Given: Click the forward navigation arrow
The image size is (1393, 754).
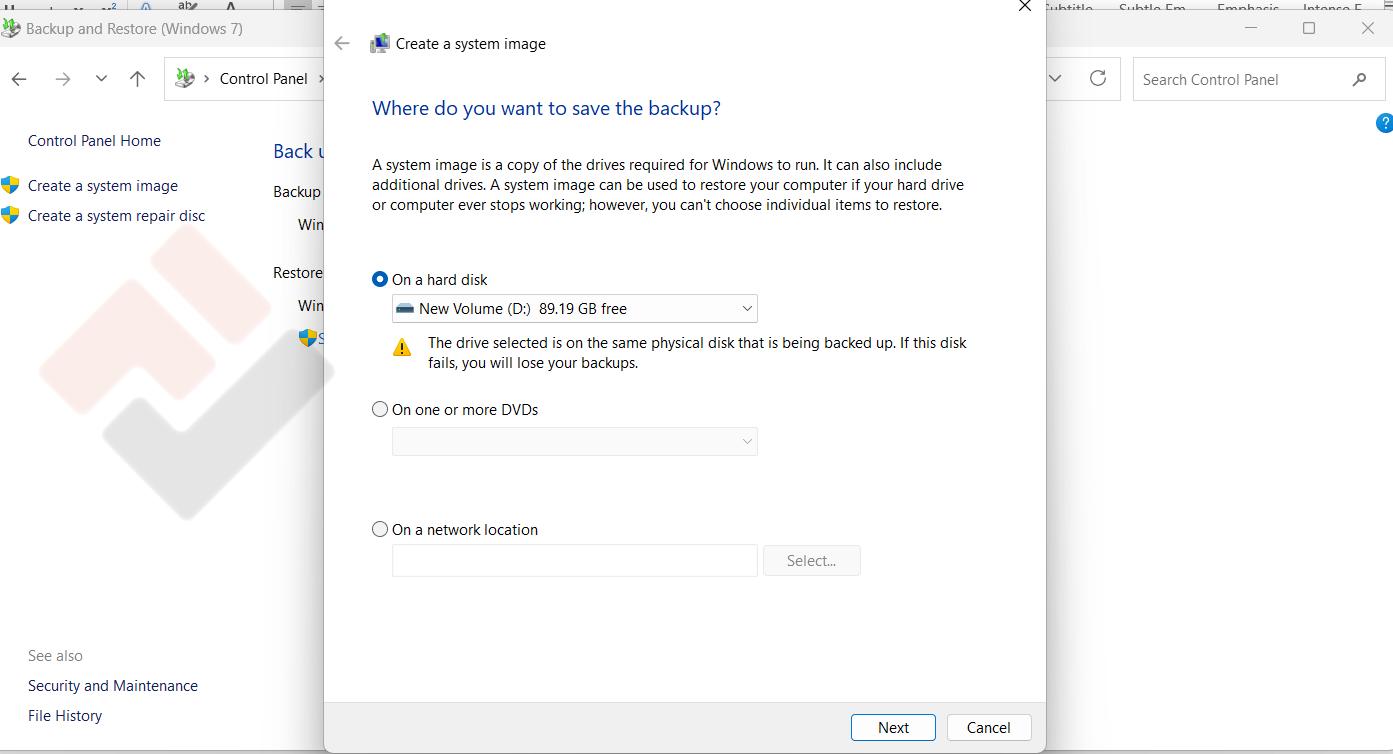Looking at the screenshot, I should click(x=63, y=79).
